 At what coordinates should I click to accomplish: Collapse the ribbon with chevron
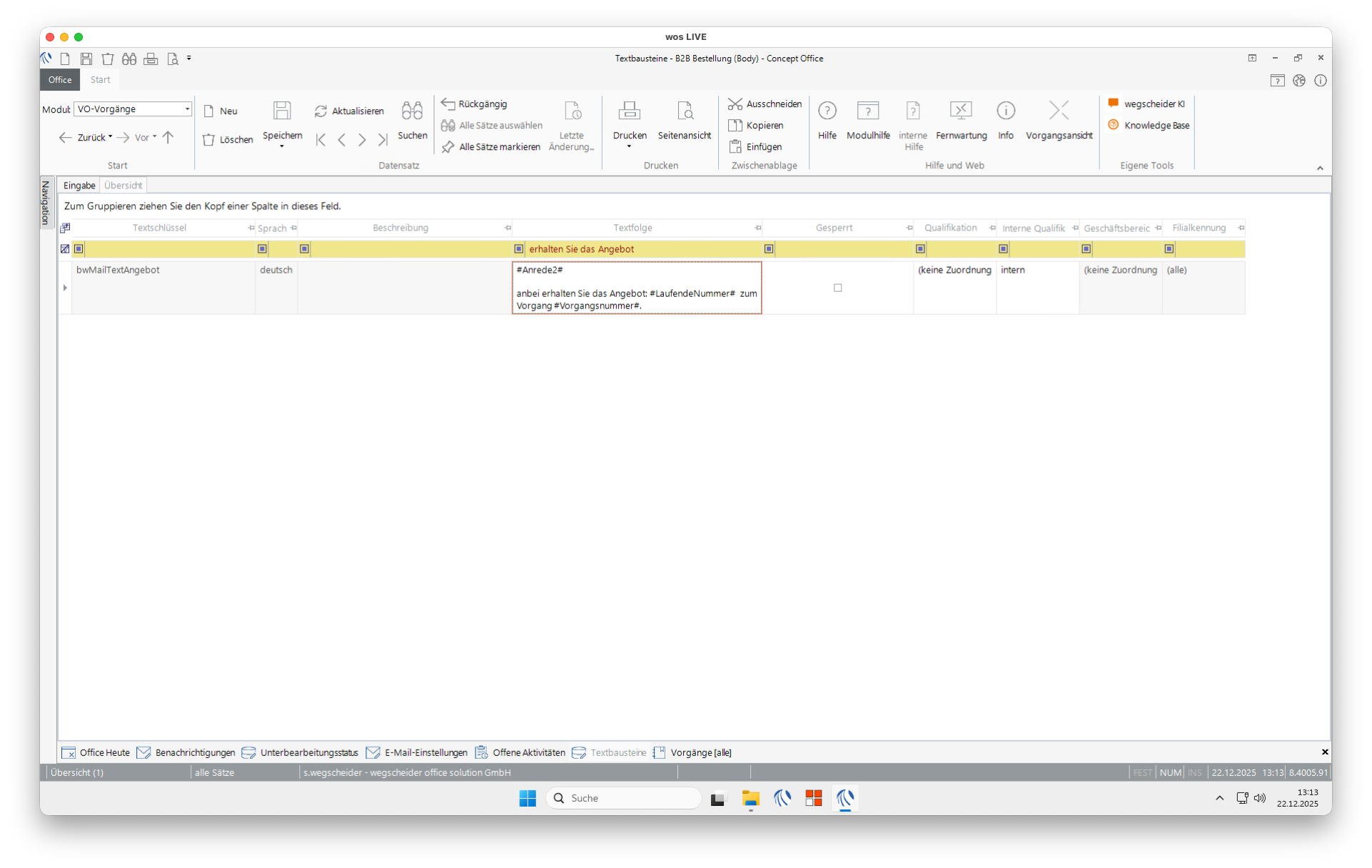coord(1319,168)
